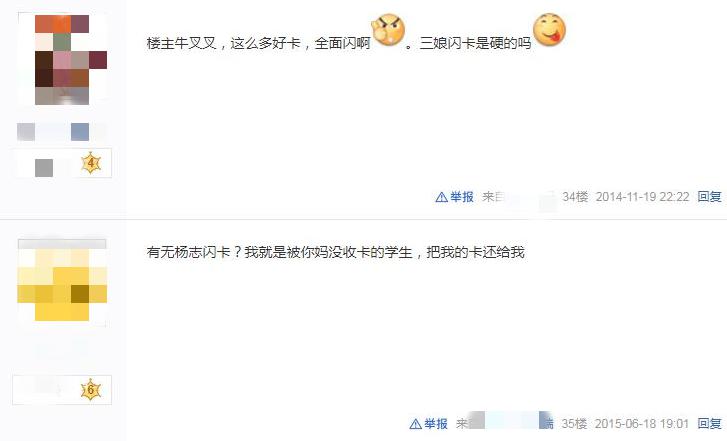This screenshot has width=727, height=441.
Task: Click the tongue-out smiley emoji
Action: tap(549, 30)
